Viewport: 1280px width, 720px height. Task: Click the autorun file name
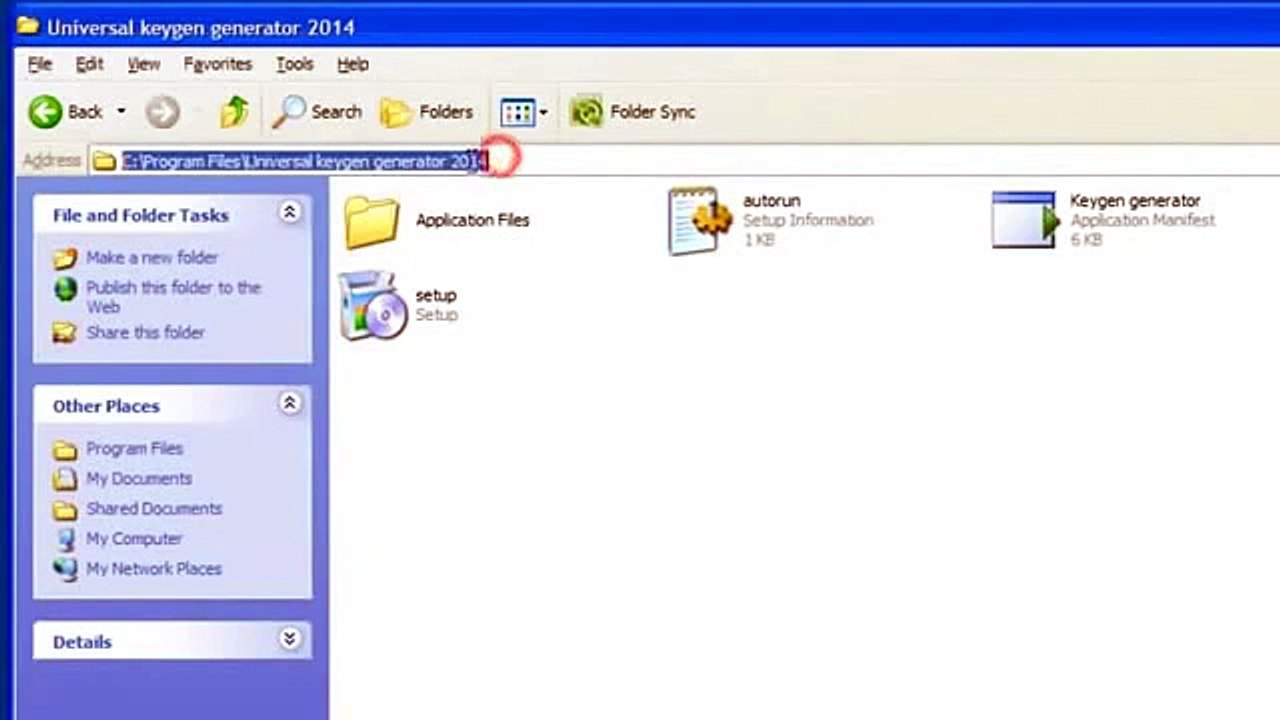coord(771,201)
